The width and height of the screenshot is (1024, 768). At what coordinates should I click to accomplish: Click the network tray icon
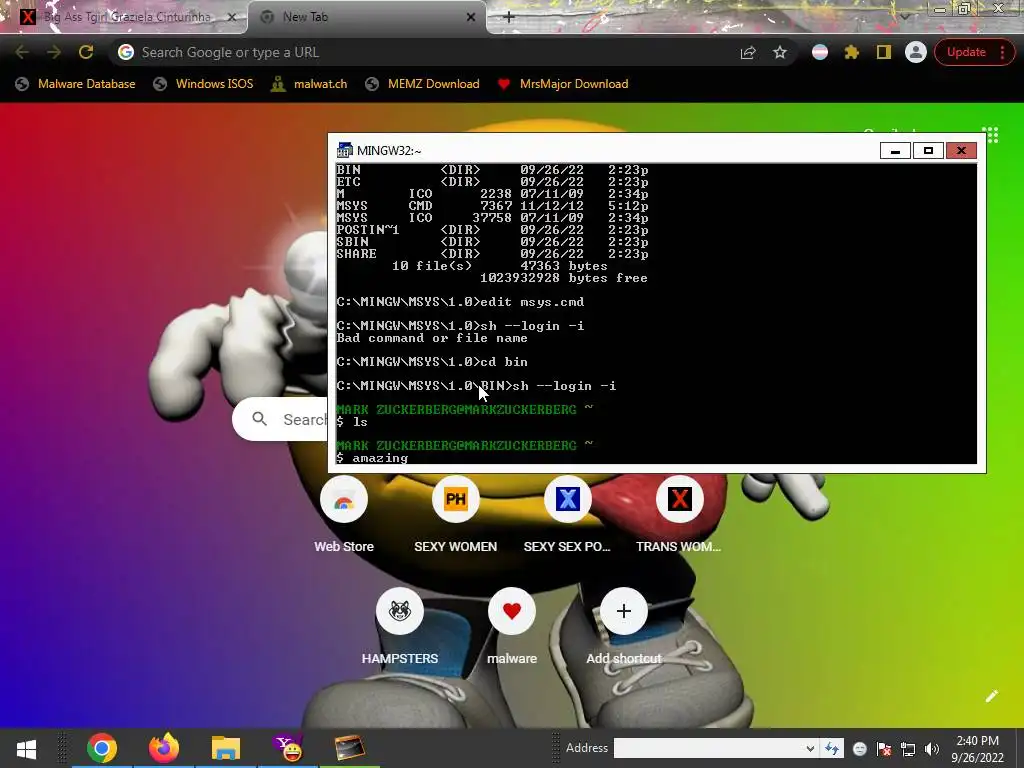(908, 749)
